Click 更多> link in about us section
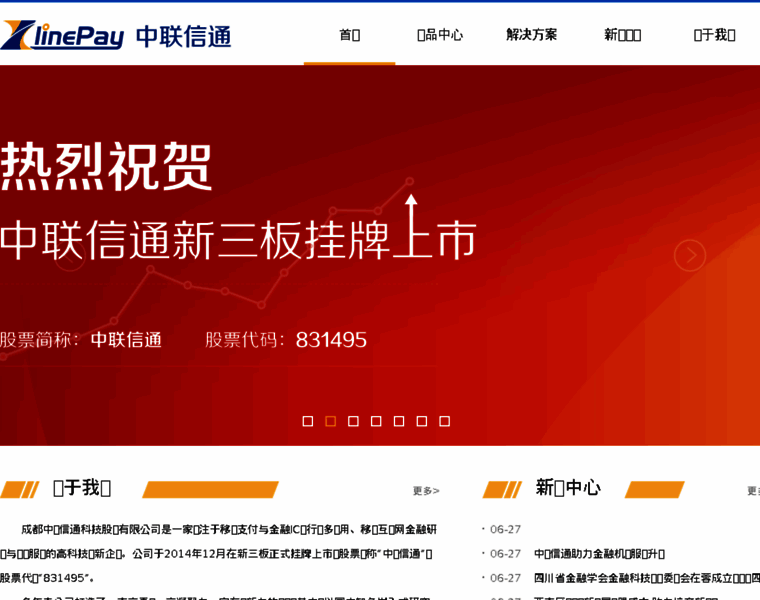Screen dimensions: 760x600 [x=426, y=491]
